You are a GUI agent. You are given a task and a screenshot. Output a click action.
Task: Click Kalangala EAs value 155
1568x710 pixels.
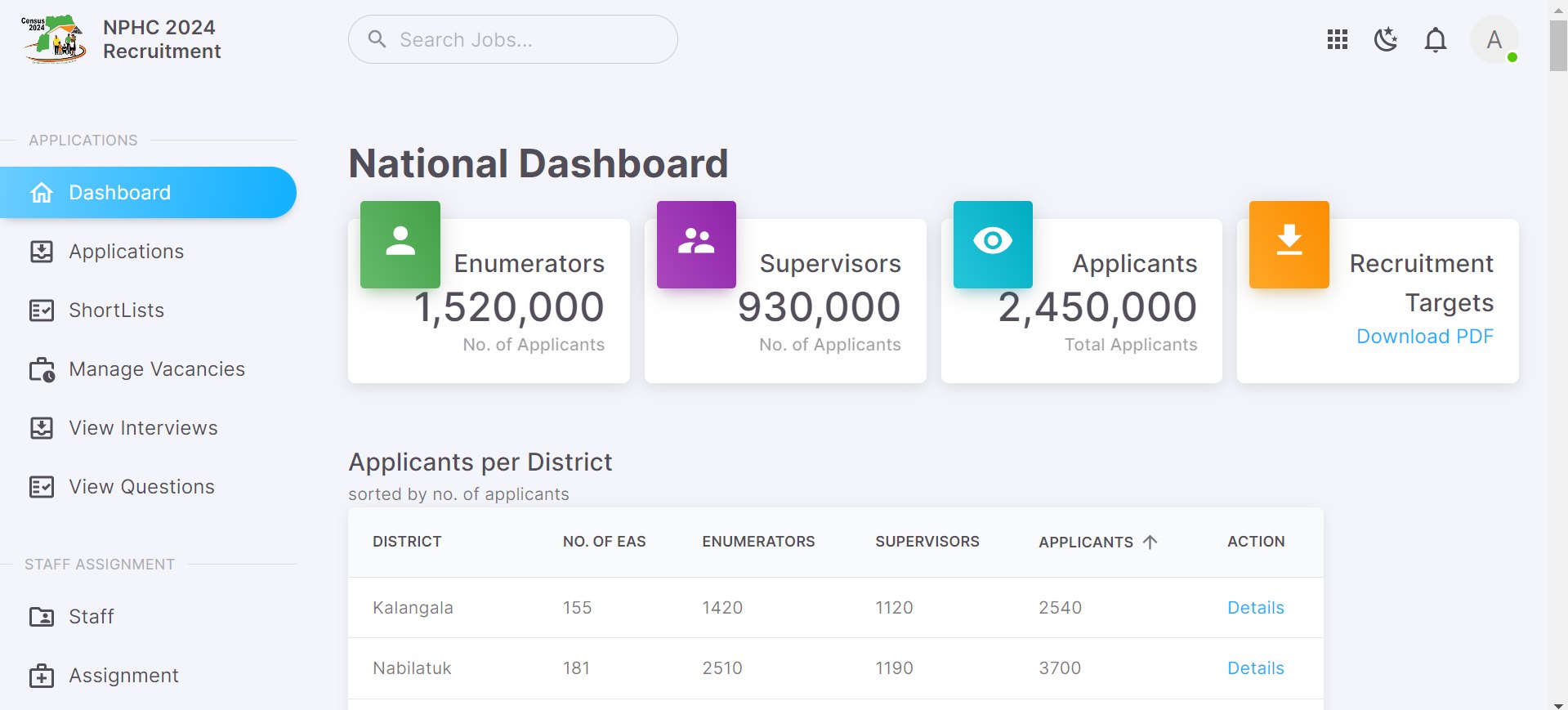(577, 608)
